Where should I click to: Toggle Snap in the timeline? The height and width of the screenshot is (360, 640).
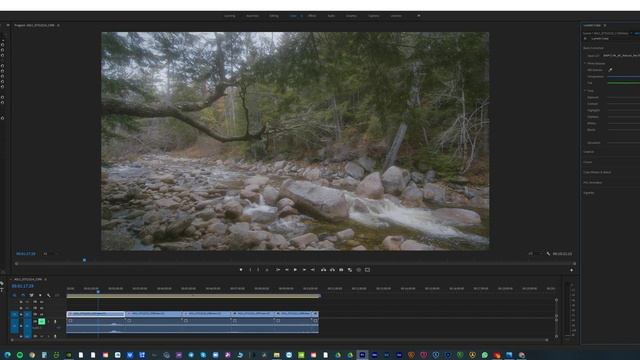[x=23, y=295]
